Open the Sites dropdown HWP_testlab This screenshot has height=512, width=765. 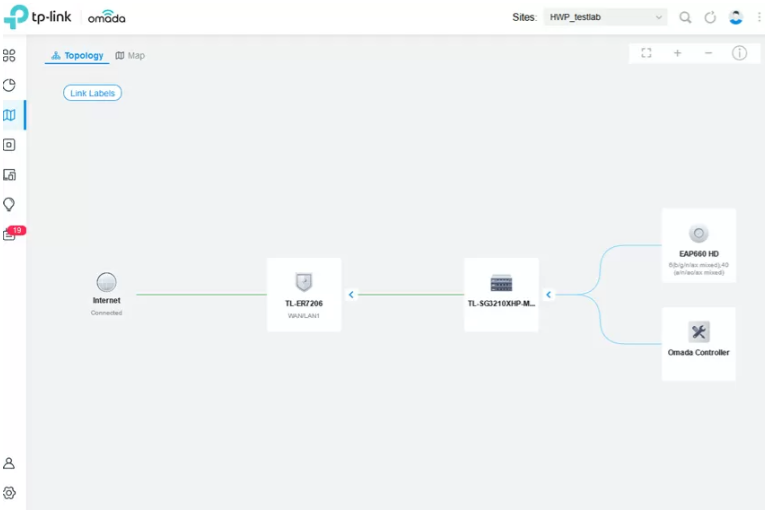pyautogui.click(x=606, y=18)
